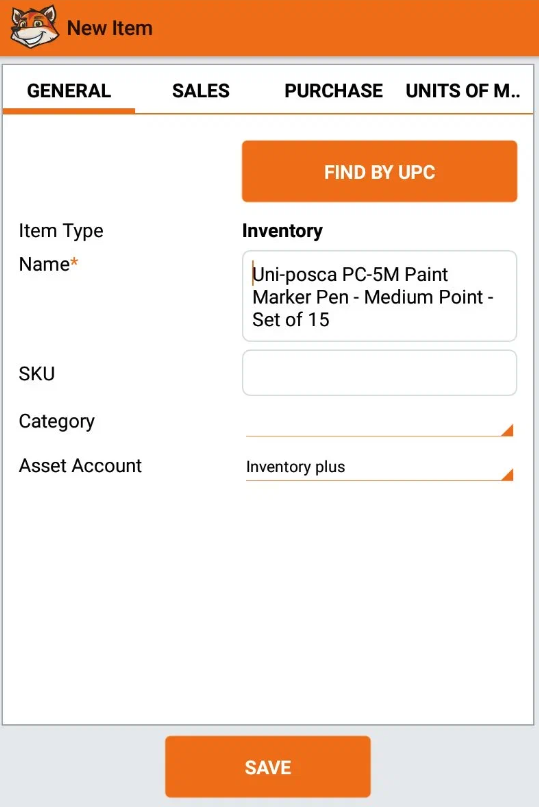The width and height of the screenshot is (539, 807).
Task: Click the Category dropdown triangle arrow
Action: (507, 430)
